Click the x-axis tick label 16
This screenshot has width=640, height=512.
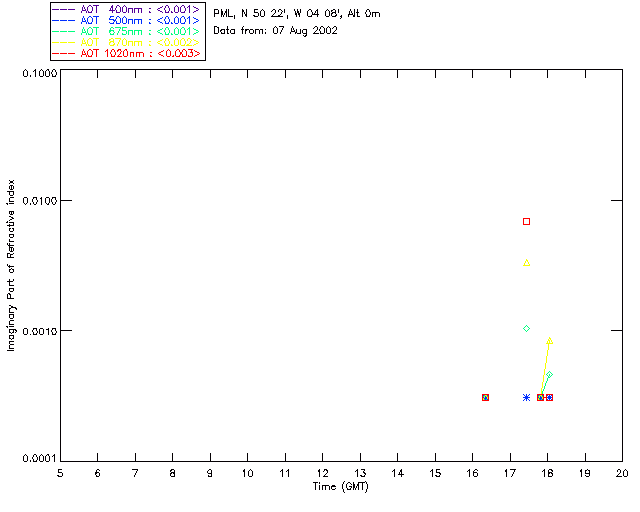pyautogui.click(x=473, y=473)
